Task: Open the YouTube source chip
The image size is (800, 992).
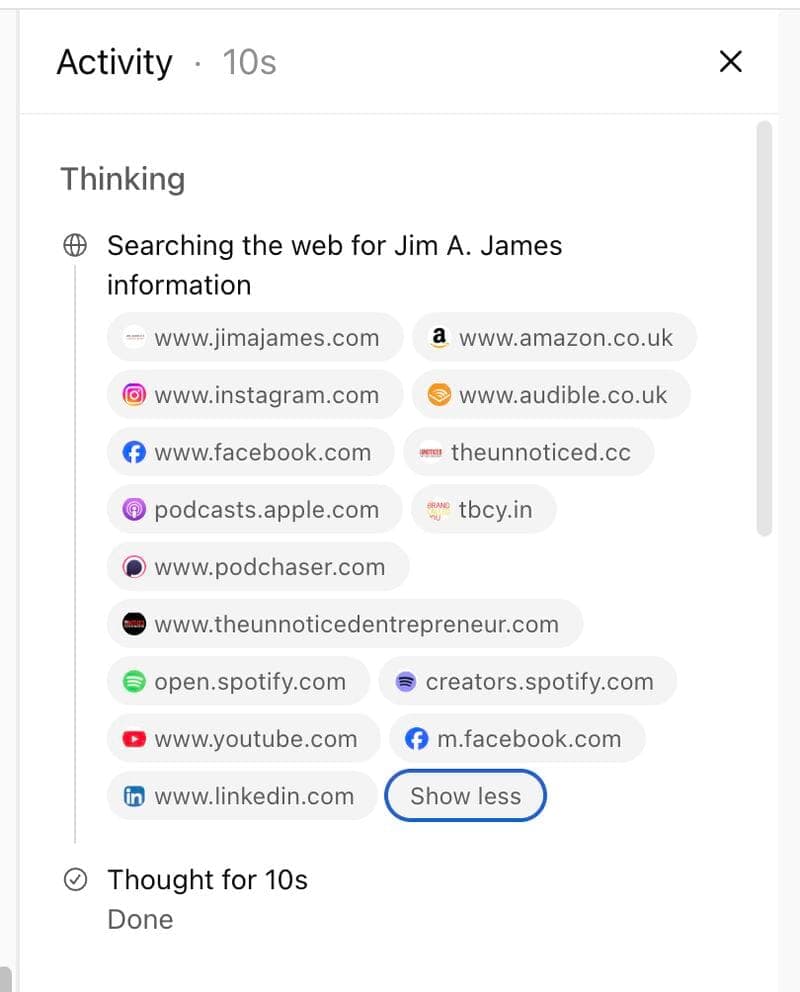Action: 244,738
